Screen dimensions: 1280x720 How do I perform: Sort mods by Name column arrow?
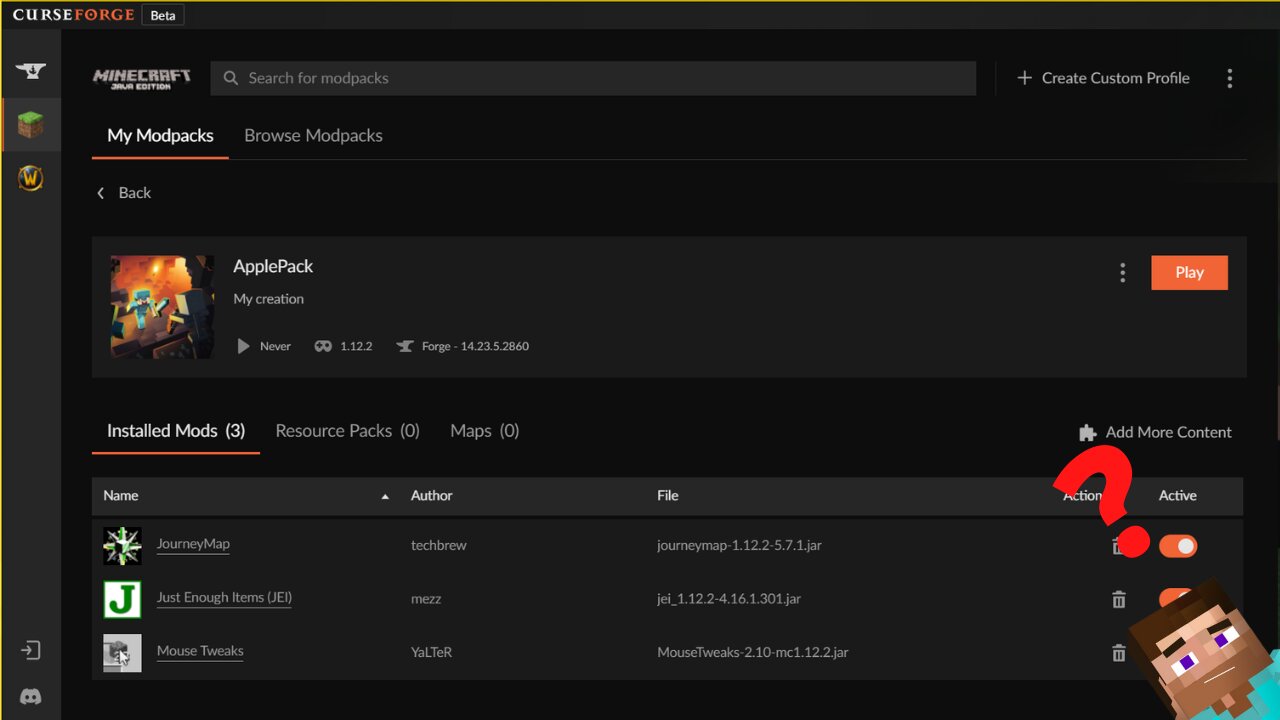385,496
